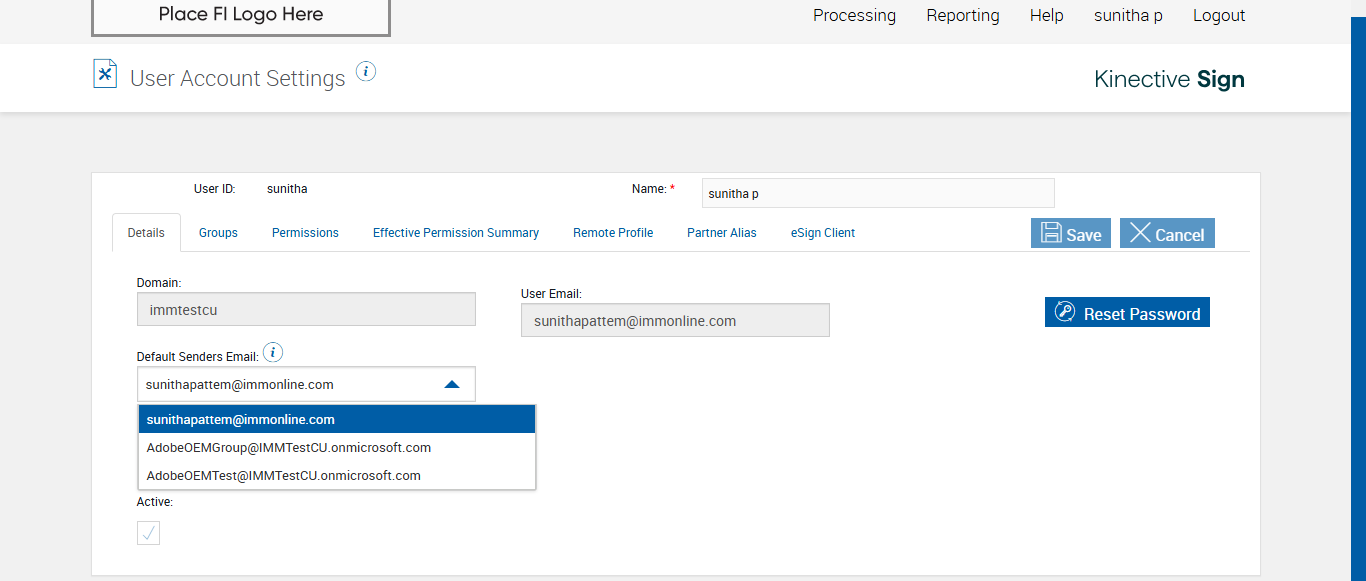Click the Name input field
1366x581 pixels.
878,194
